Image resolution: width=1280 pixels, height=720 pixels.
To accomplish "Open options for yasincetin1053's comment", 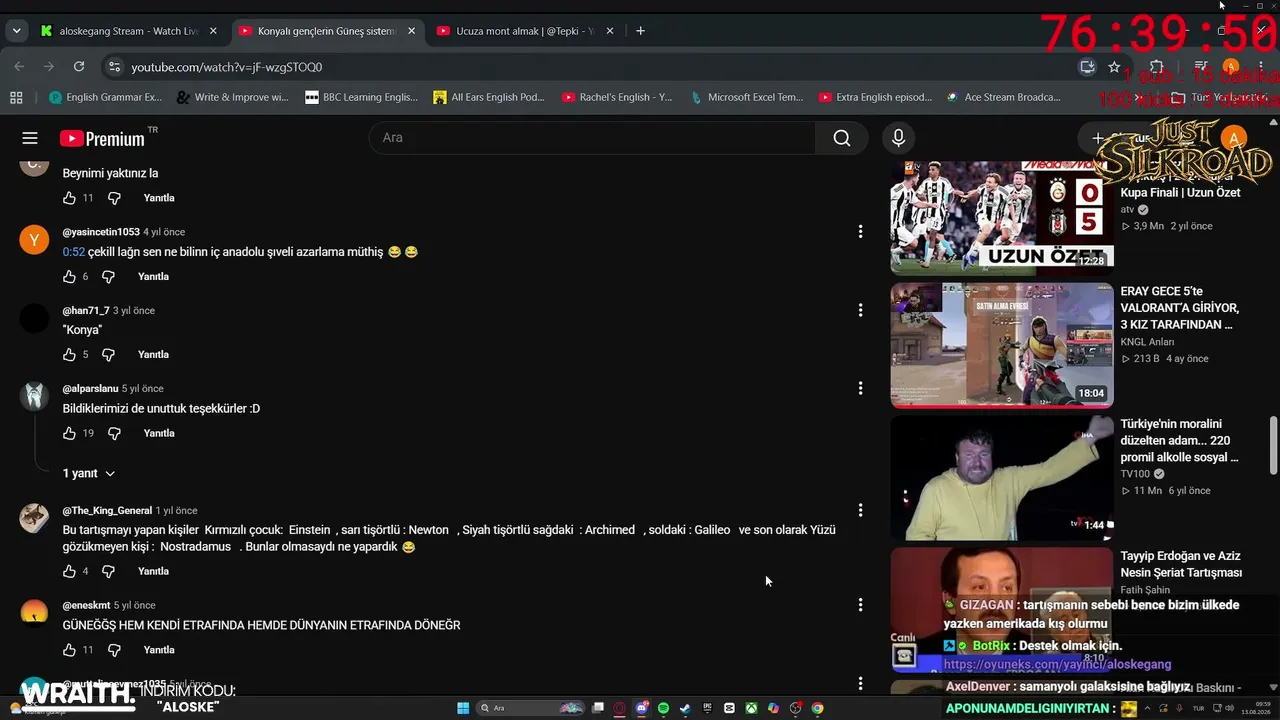I will click(860, 232).
